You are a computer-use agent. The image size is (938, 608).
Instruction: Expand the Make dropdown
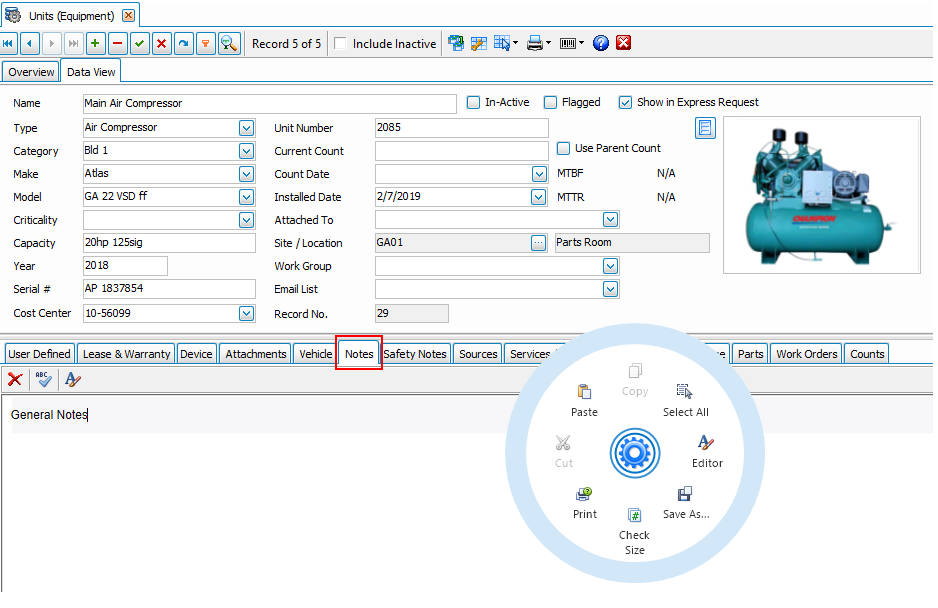[246, 174]
